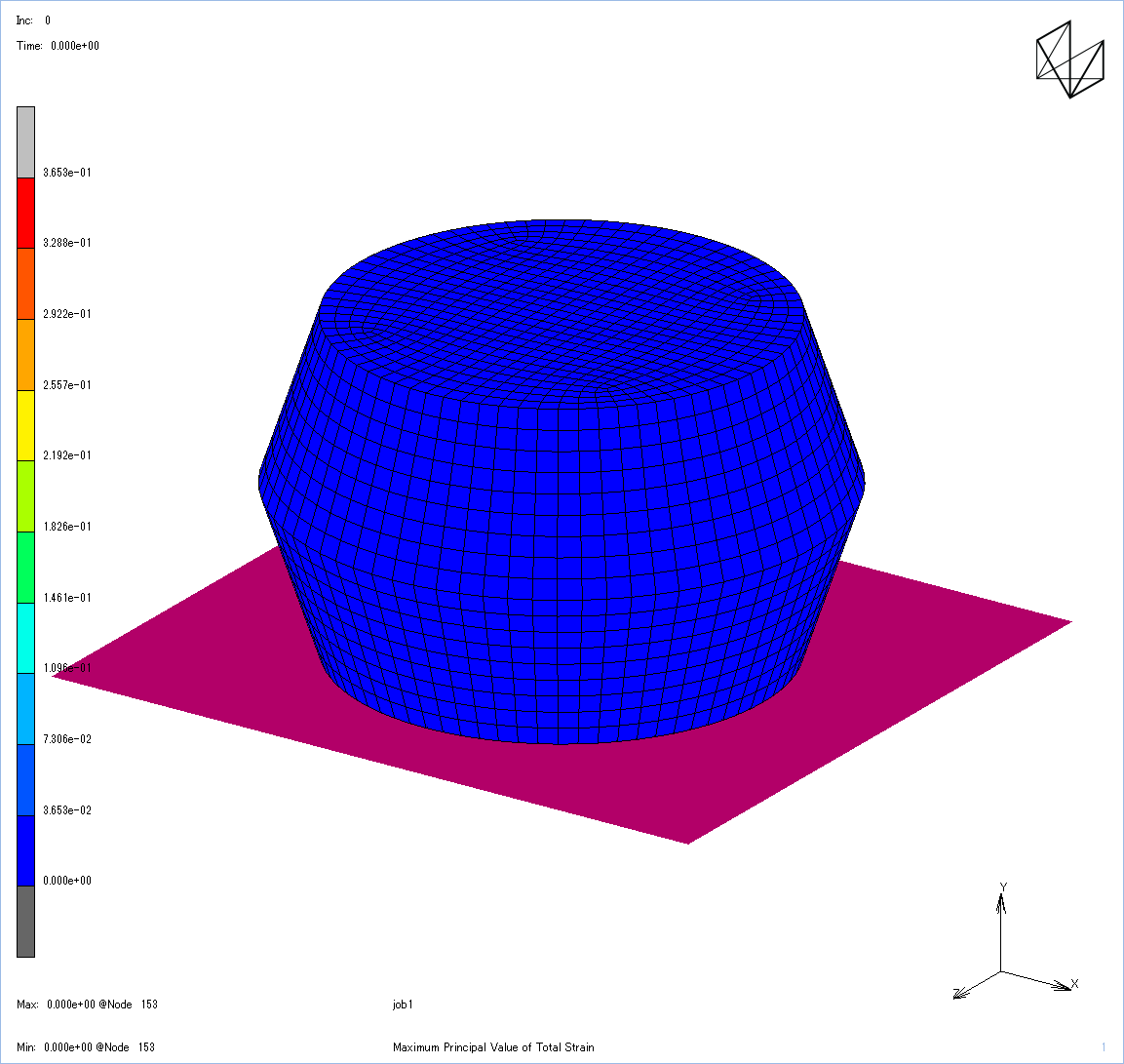1124x1064 pixels.
Task: Select the orange legend color band
Action: click(x=25, y=354)
